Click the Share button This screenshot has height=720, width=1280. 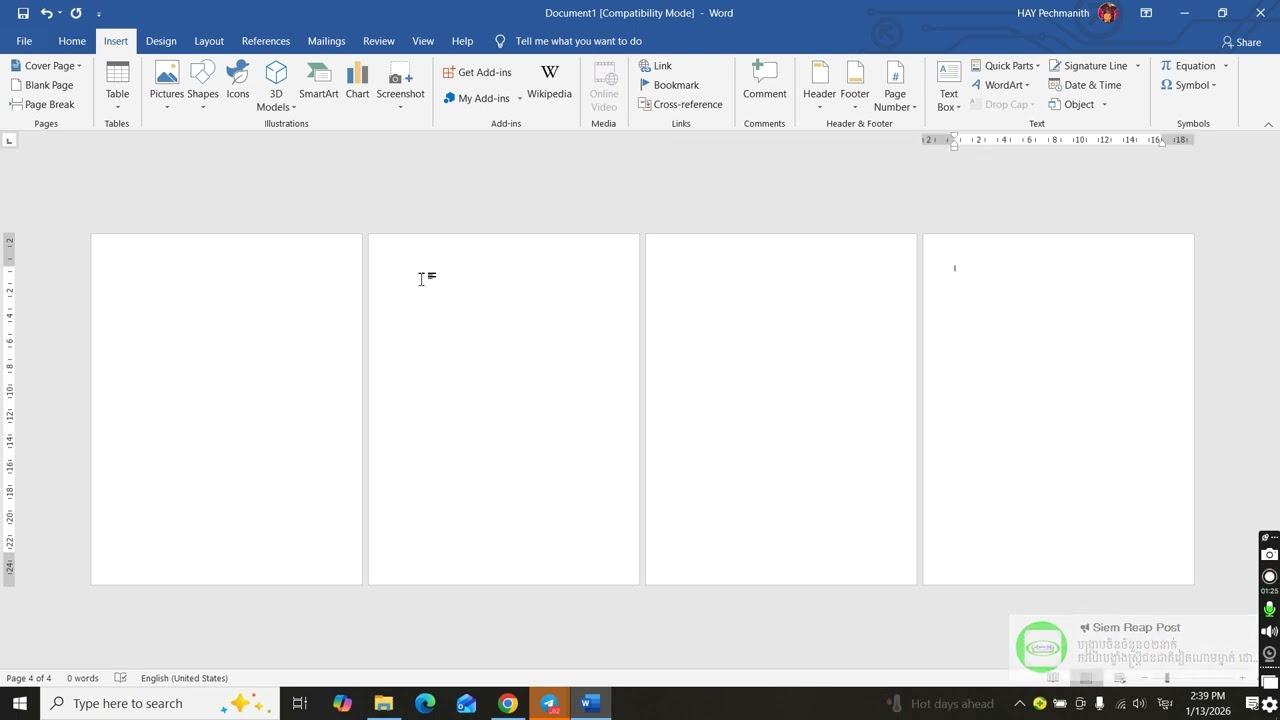pos(1241,42)
